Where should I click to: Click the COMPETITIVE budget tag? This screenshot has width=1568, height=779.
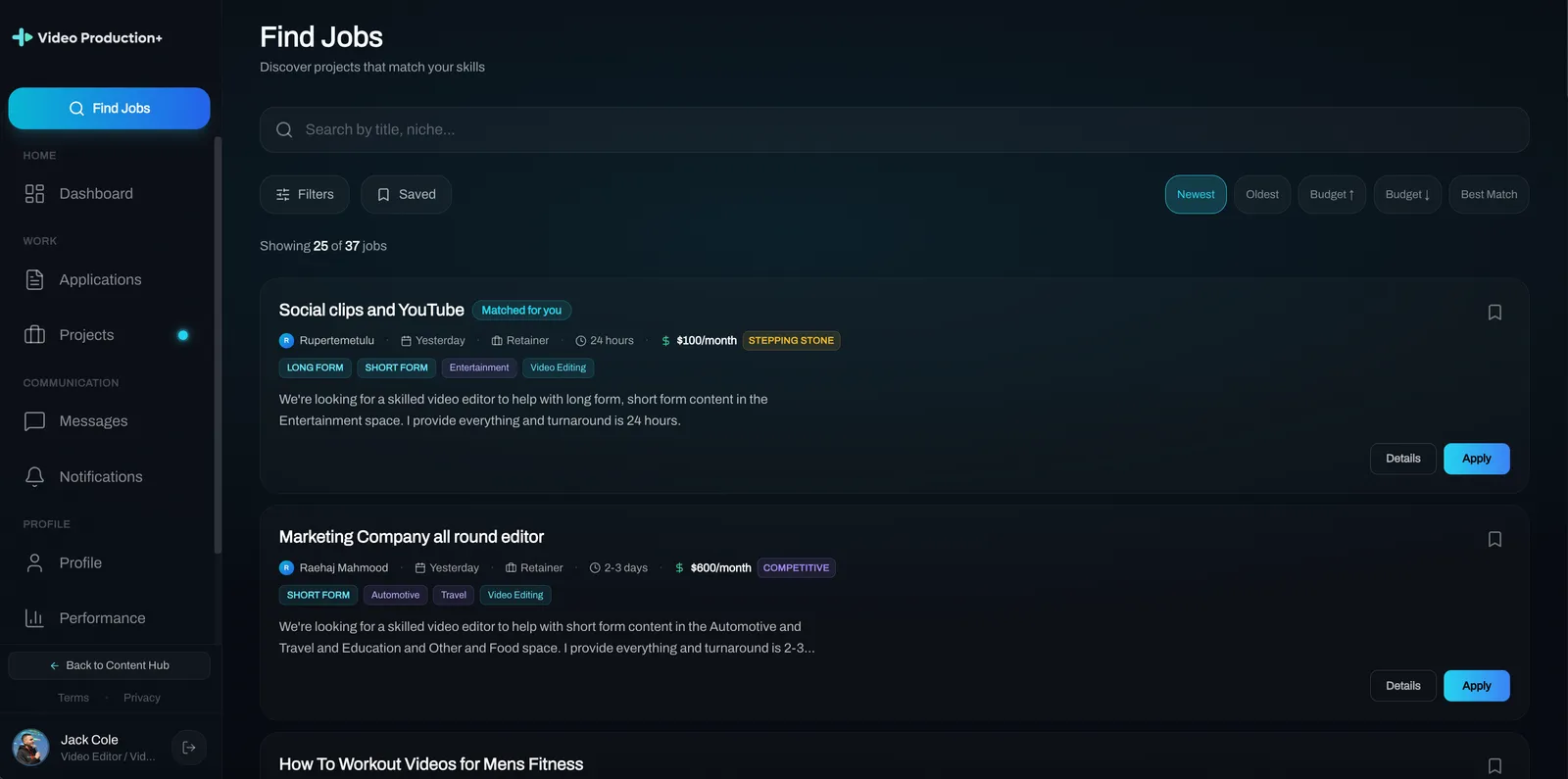[x=796, y=568]
